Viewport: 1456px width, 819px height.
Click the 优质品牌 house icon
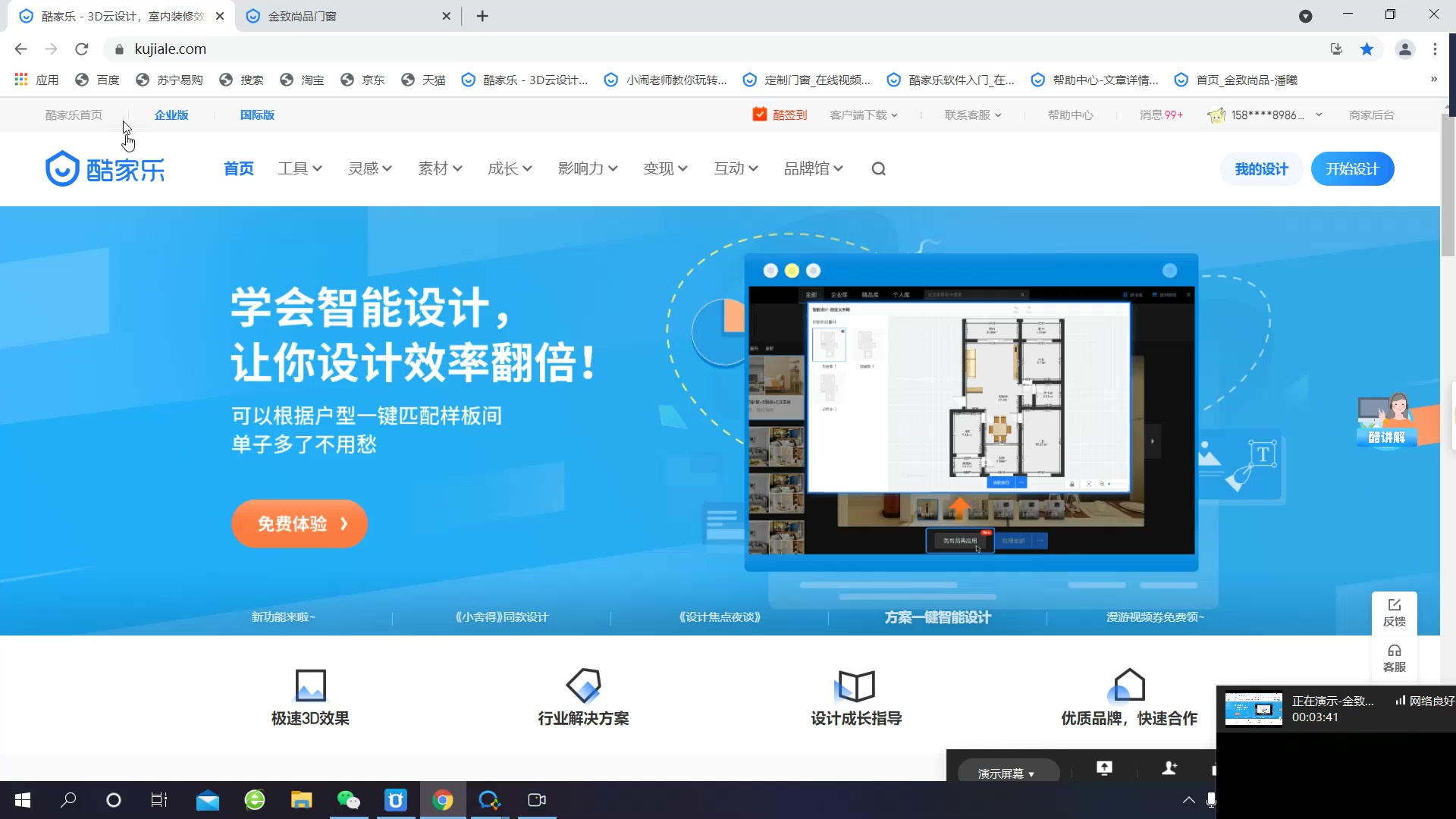tap(1128, 685)
